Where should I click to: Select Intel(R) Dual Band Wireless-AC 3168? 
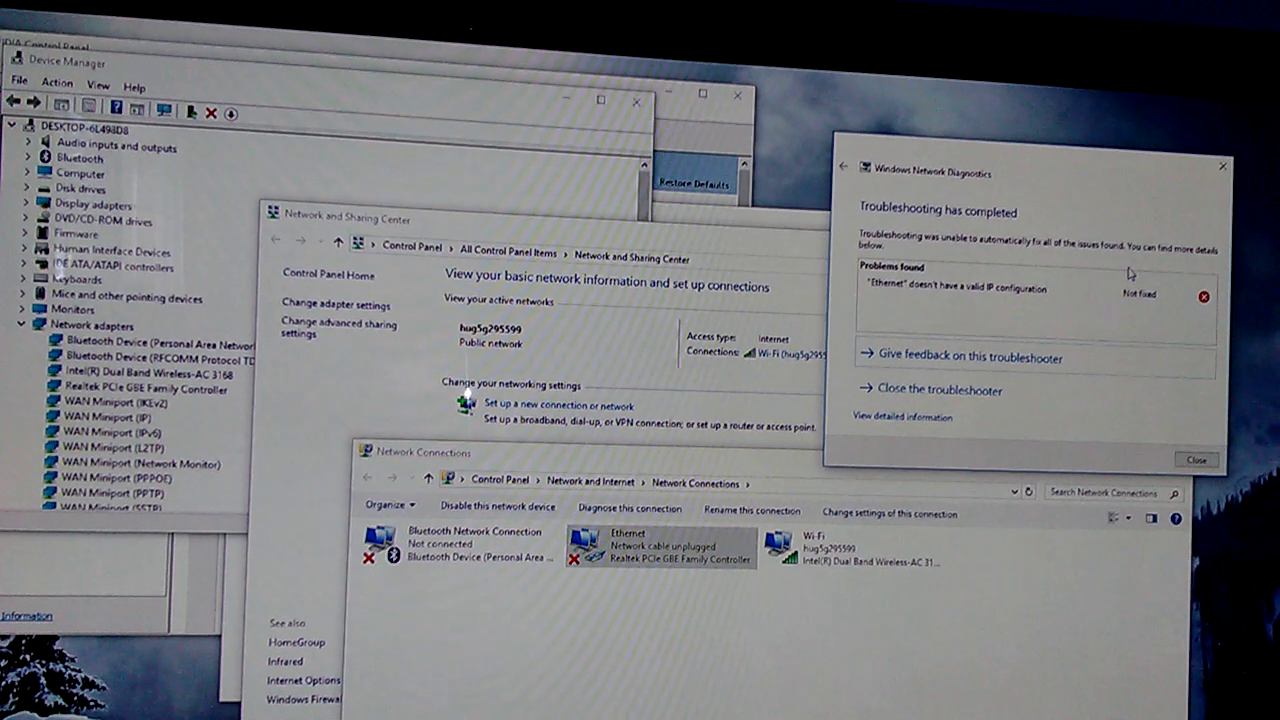(150, 373)
